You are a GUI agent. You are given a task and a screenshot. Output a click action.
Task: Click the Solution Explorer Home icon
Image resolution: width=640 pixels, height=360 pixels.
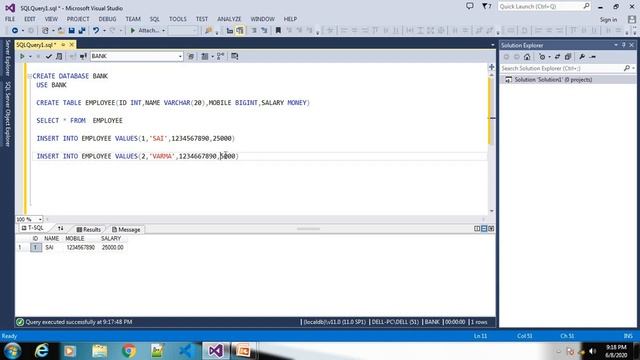tap(527, 57)
